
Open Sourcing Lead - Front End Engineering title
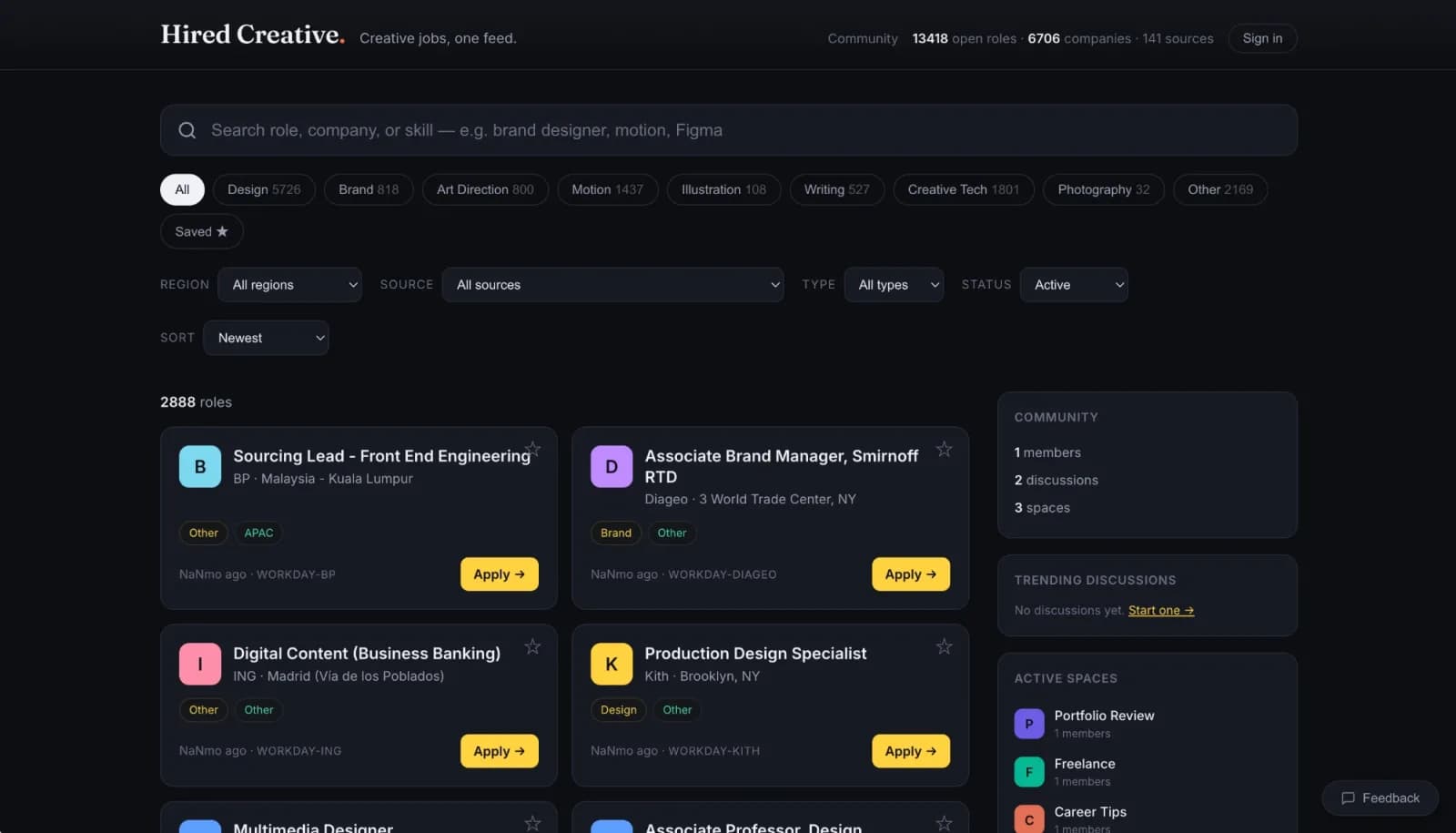[382, 456]
